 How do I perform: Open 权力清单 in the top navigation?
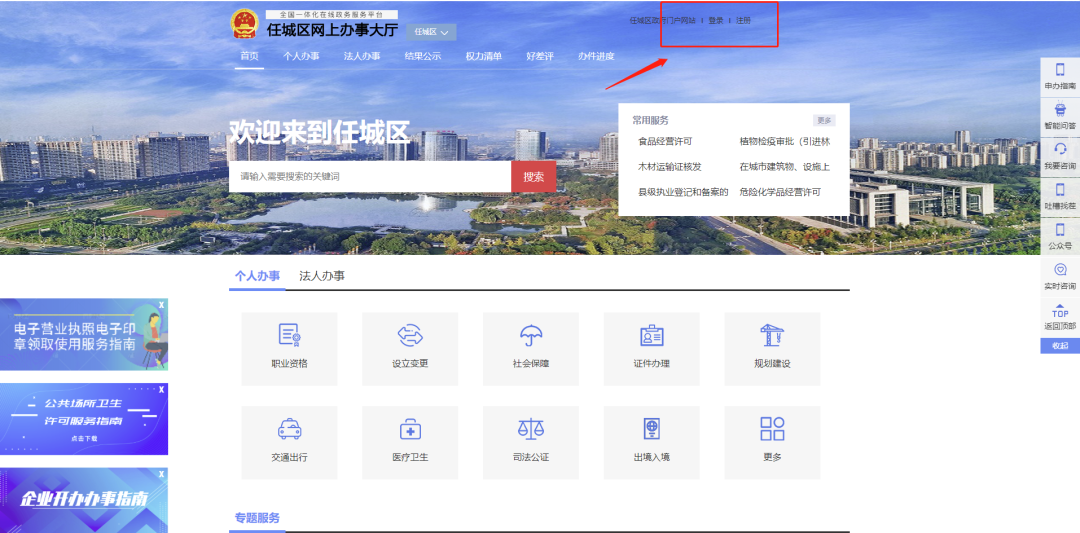tap(483, 56)
